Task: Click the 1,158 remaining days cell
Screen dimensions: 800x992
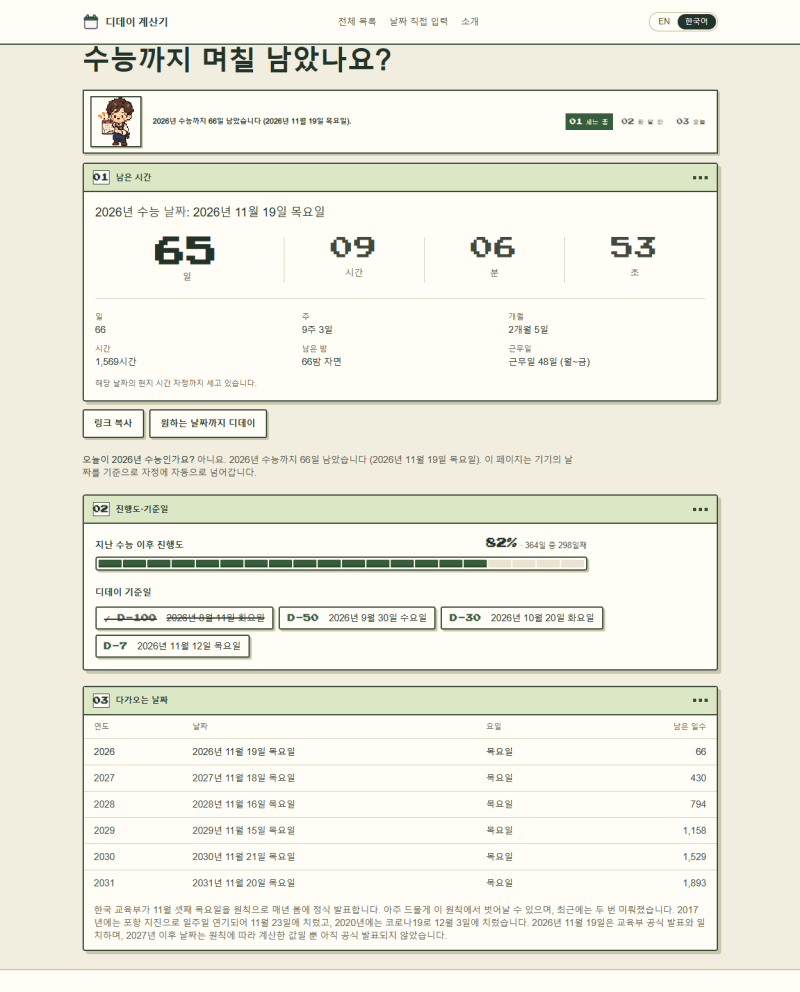Action: [694, 831]
